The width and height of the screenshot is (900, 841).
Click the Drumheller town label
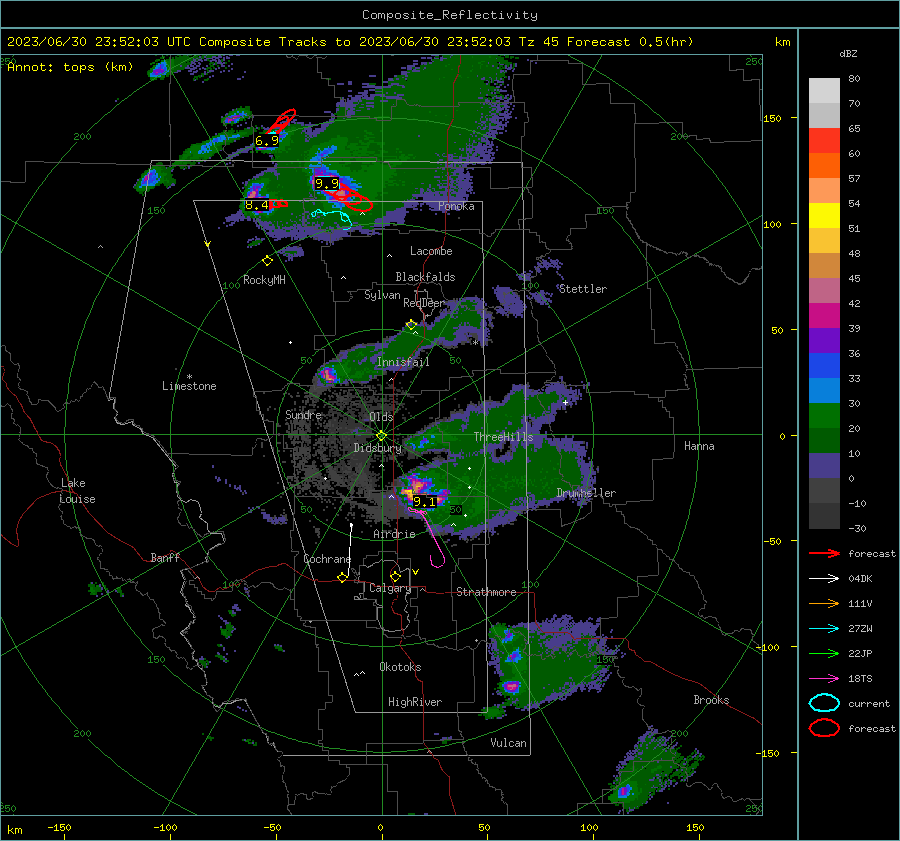(586, 493)
